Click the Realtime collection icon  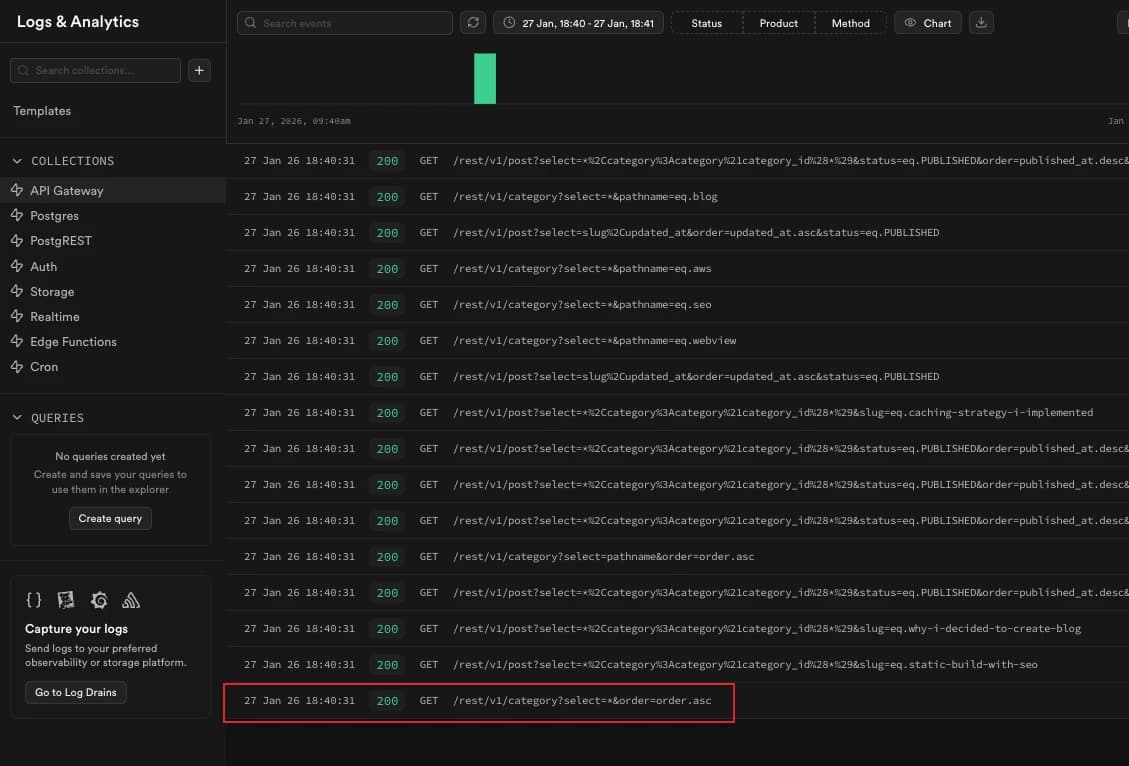(17, 317)
